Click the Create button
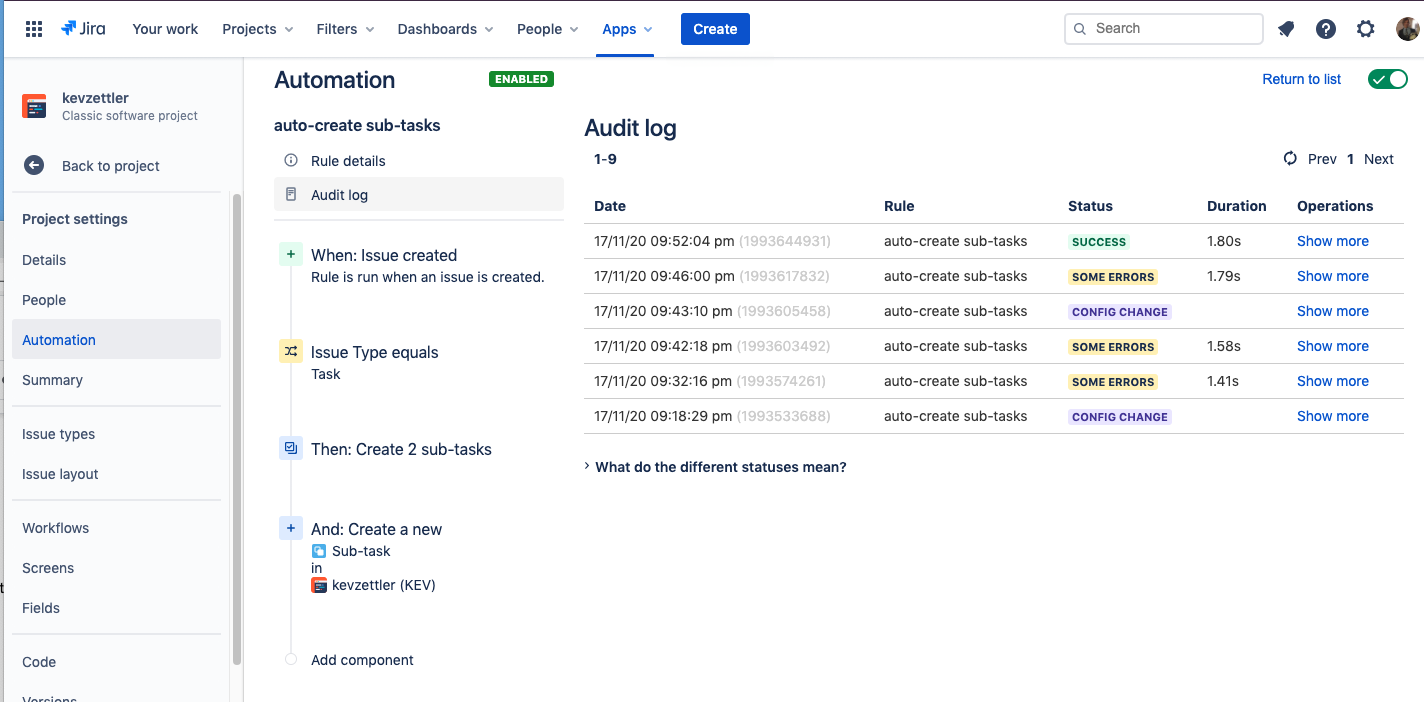Viewport: 1424px width, 702px height. (x=715, y=29)
